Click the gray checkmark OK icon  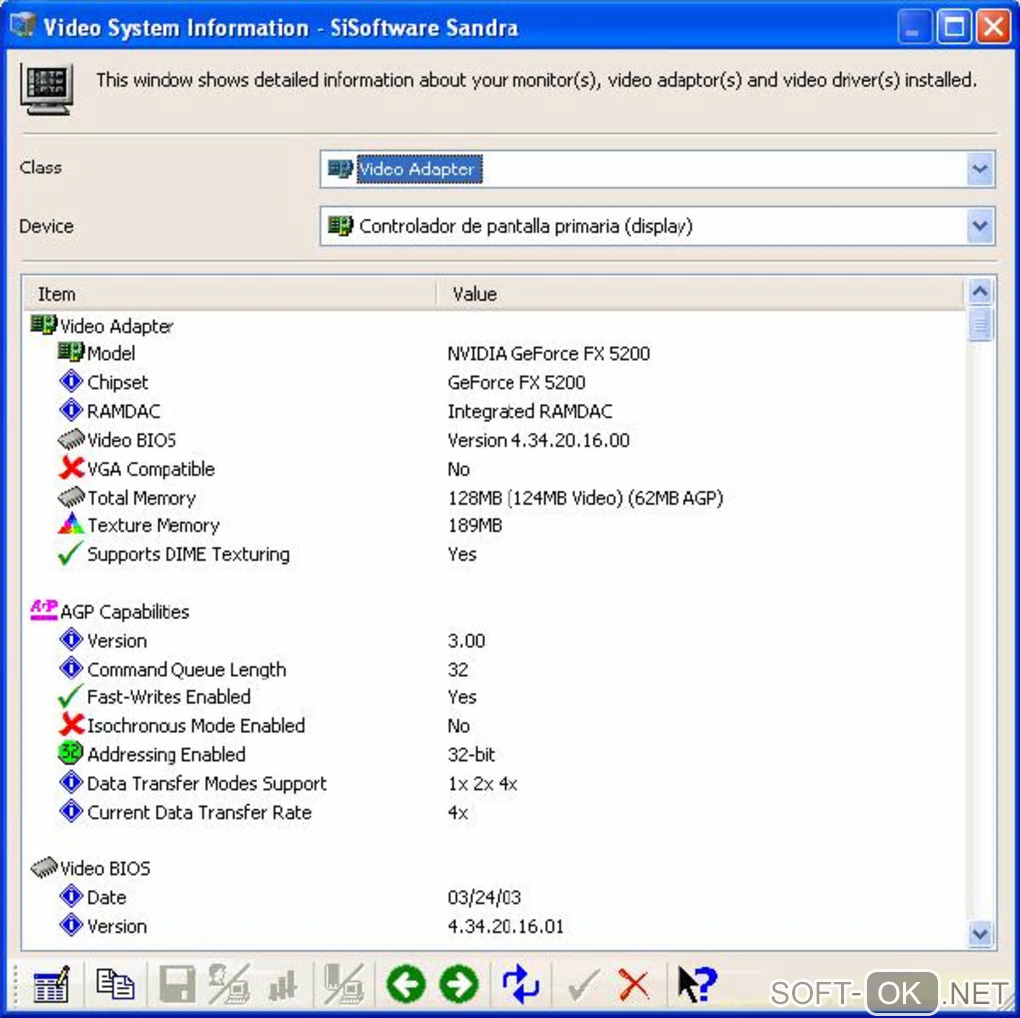(x=583, y=985)
